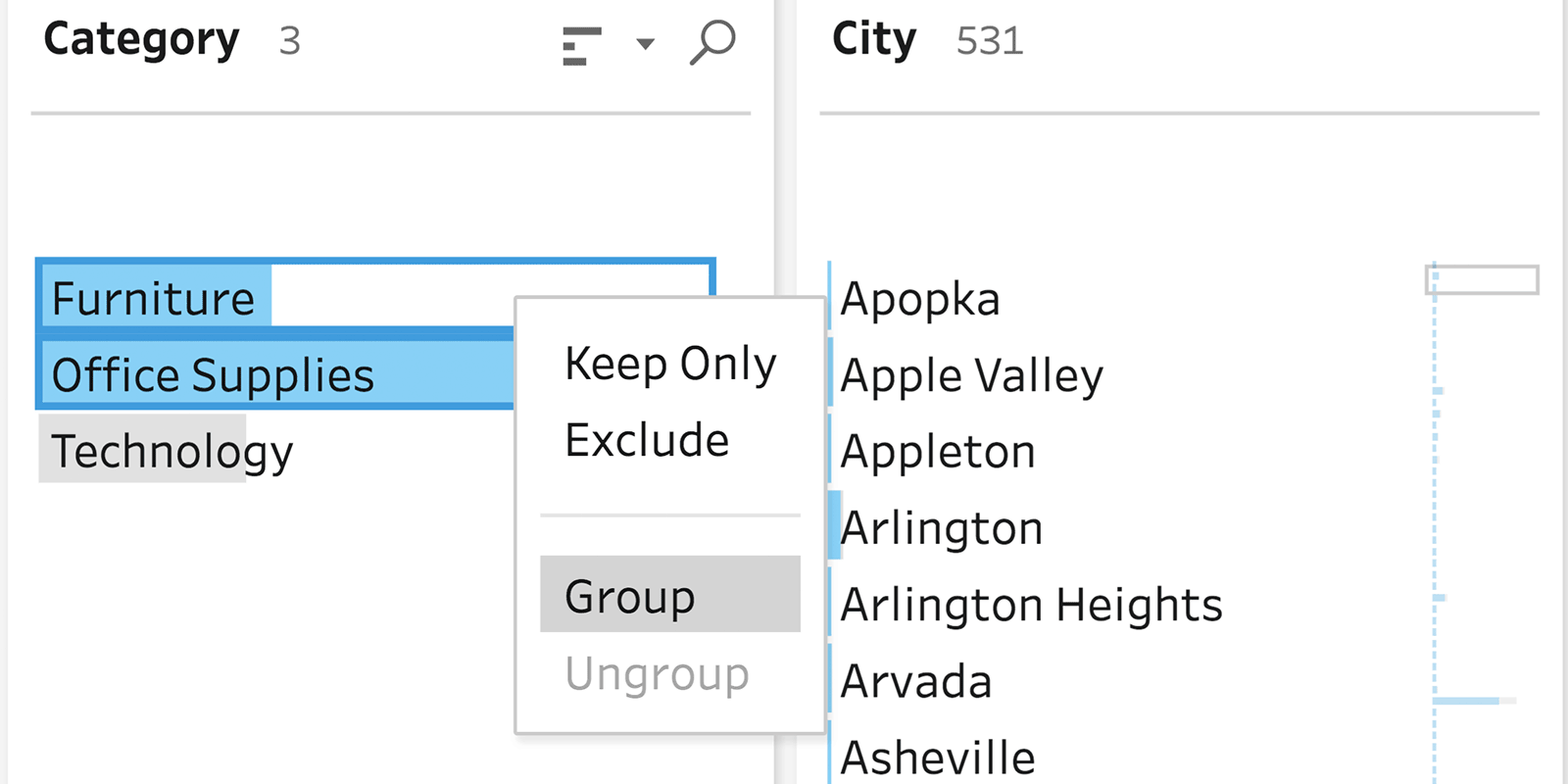The width and height of the screenshot is (1568, 784).
Task: Open the sort dropdown arrow in Category
Action: (645, 44)
